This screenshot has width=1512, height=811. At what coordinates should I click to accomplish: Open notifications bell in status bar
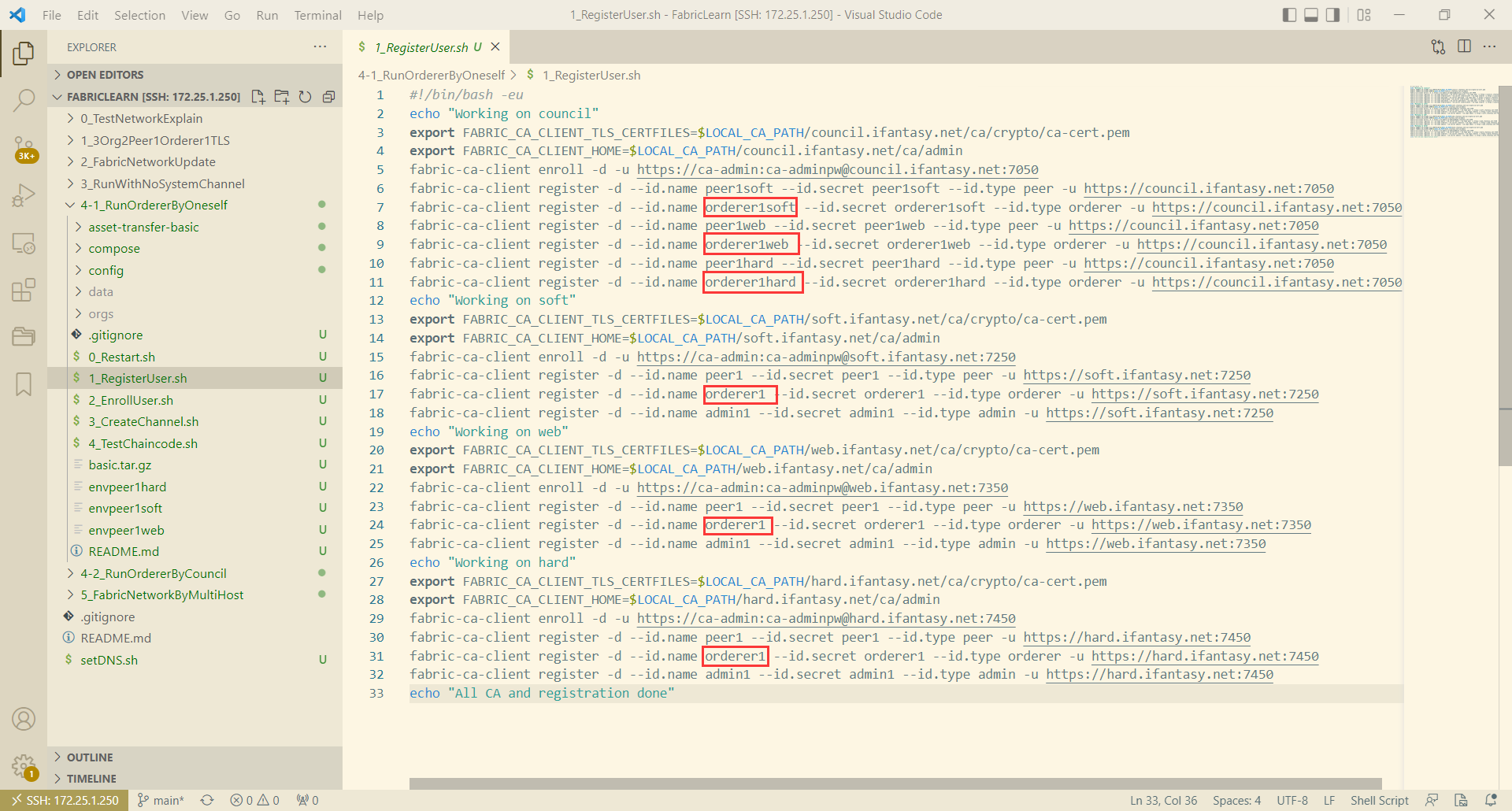tap(1490, 800)
